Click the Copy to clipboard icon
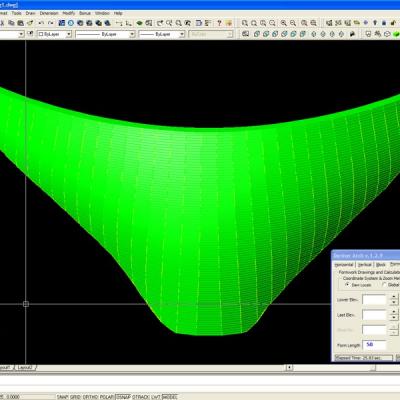The height and width of the screenshot is (400, 400). coord(11,23)
